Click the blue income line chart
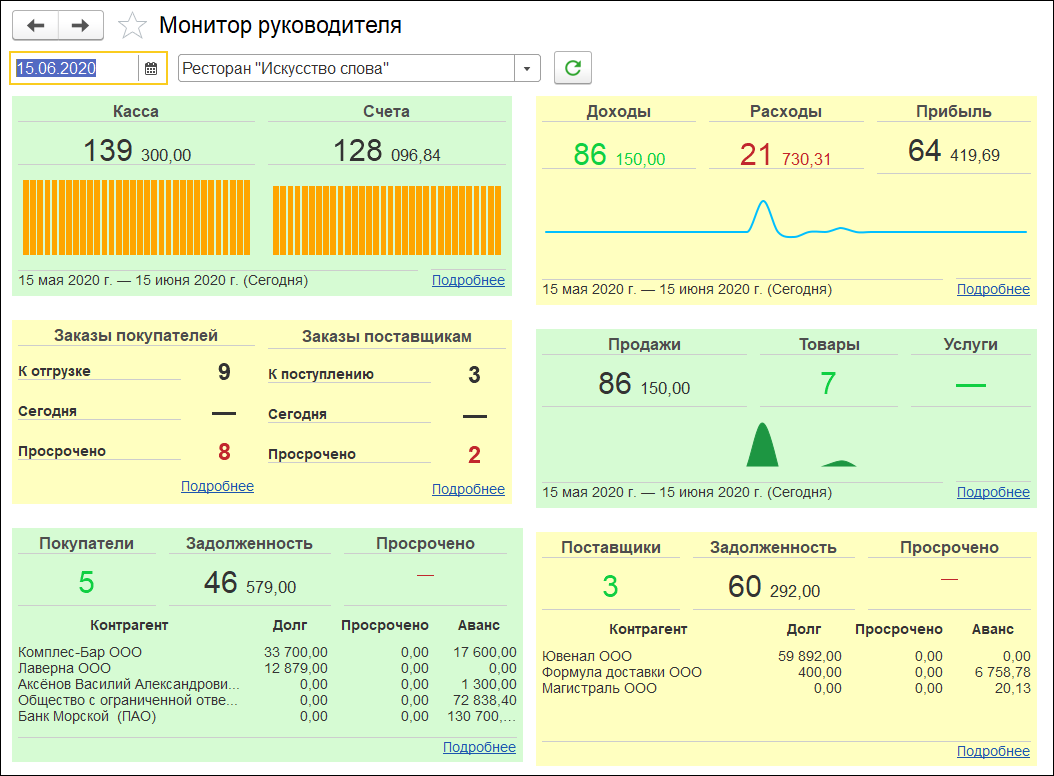Screen dimensions: 1054x776 pos(785,225)
